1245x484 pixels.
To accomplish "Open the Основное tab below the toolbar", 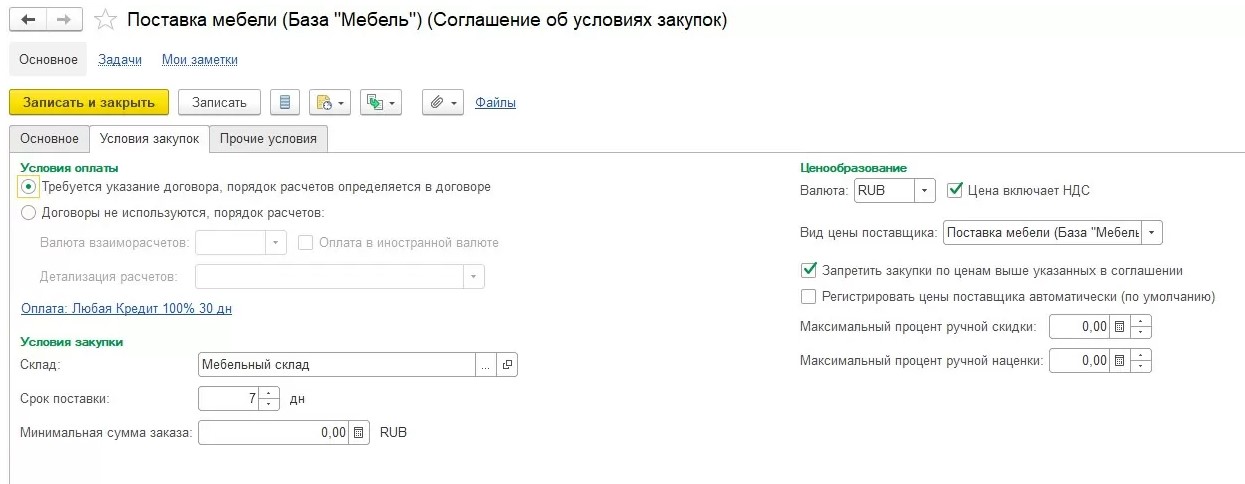I will 49,139.
